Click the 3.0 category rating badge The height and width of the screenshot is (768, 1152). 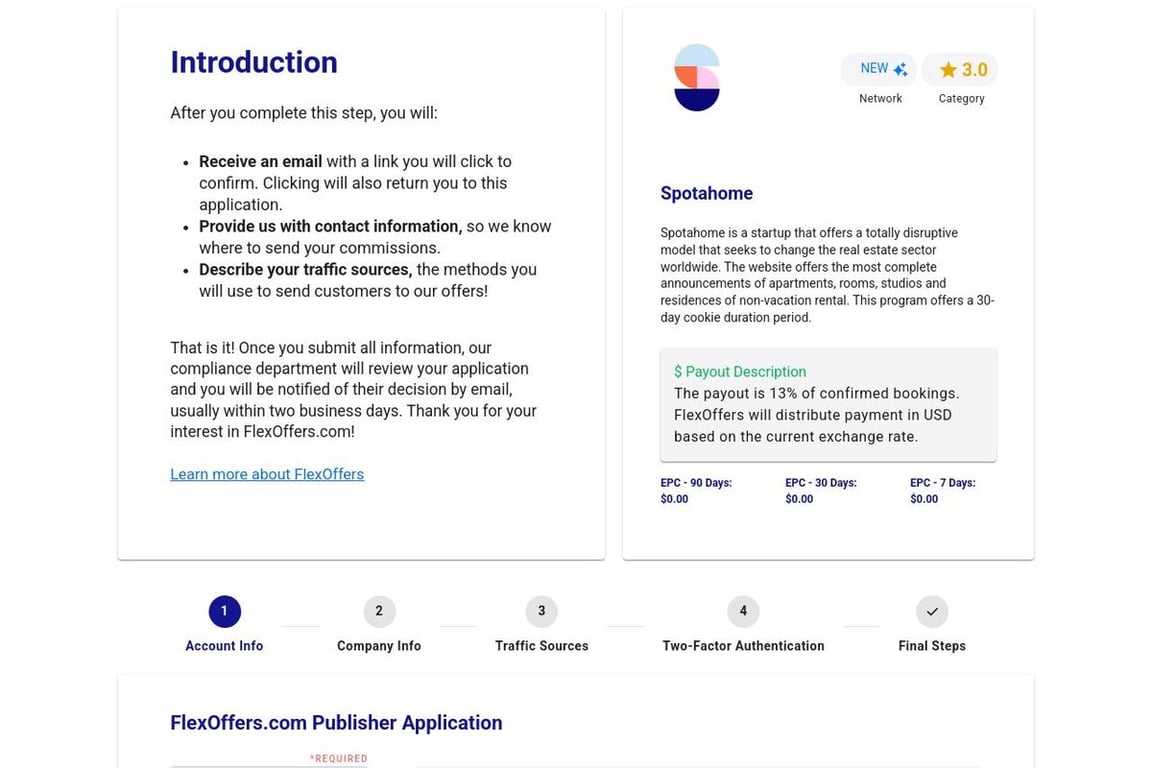[x=960, y=69]
